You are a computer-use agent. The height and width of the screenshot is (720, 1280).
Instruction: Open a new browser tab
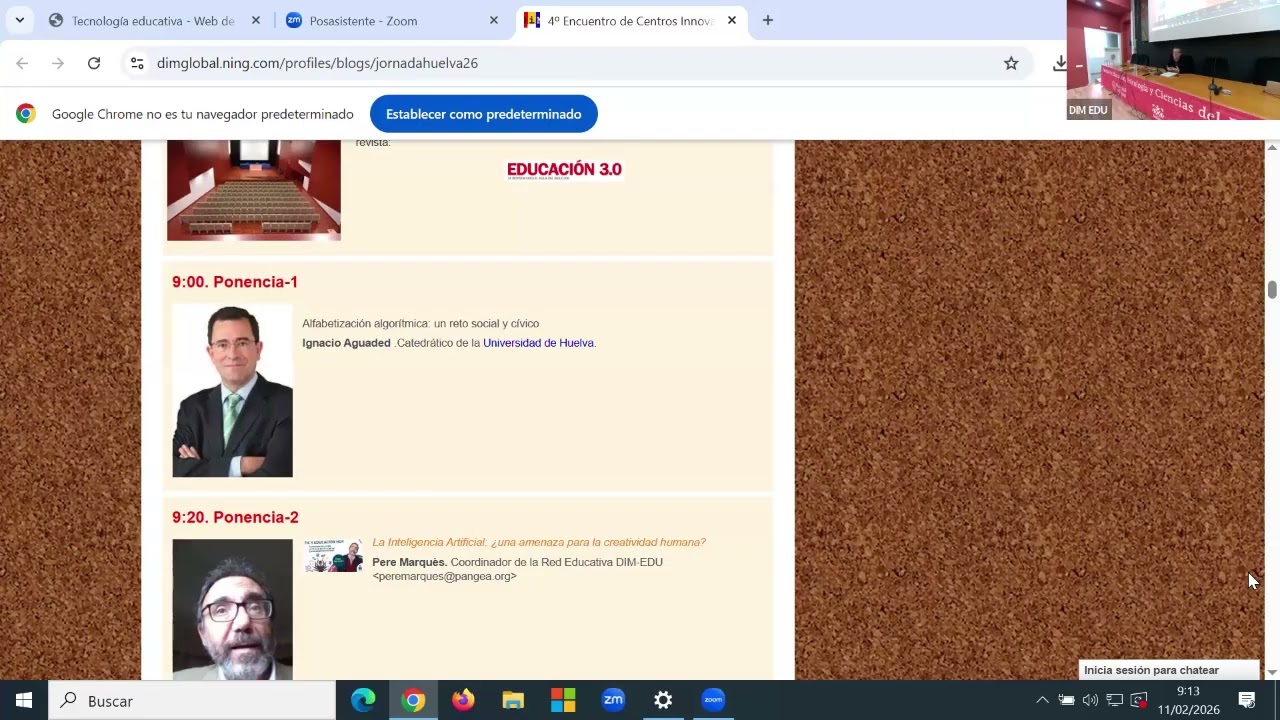768,20
